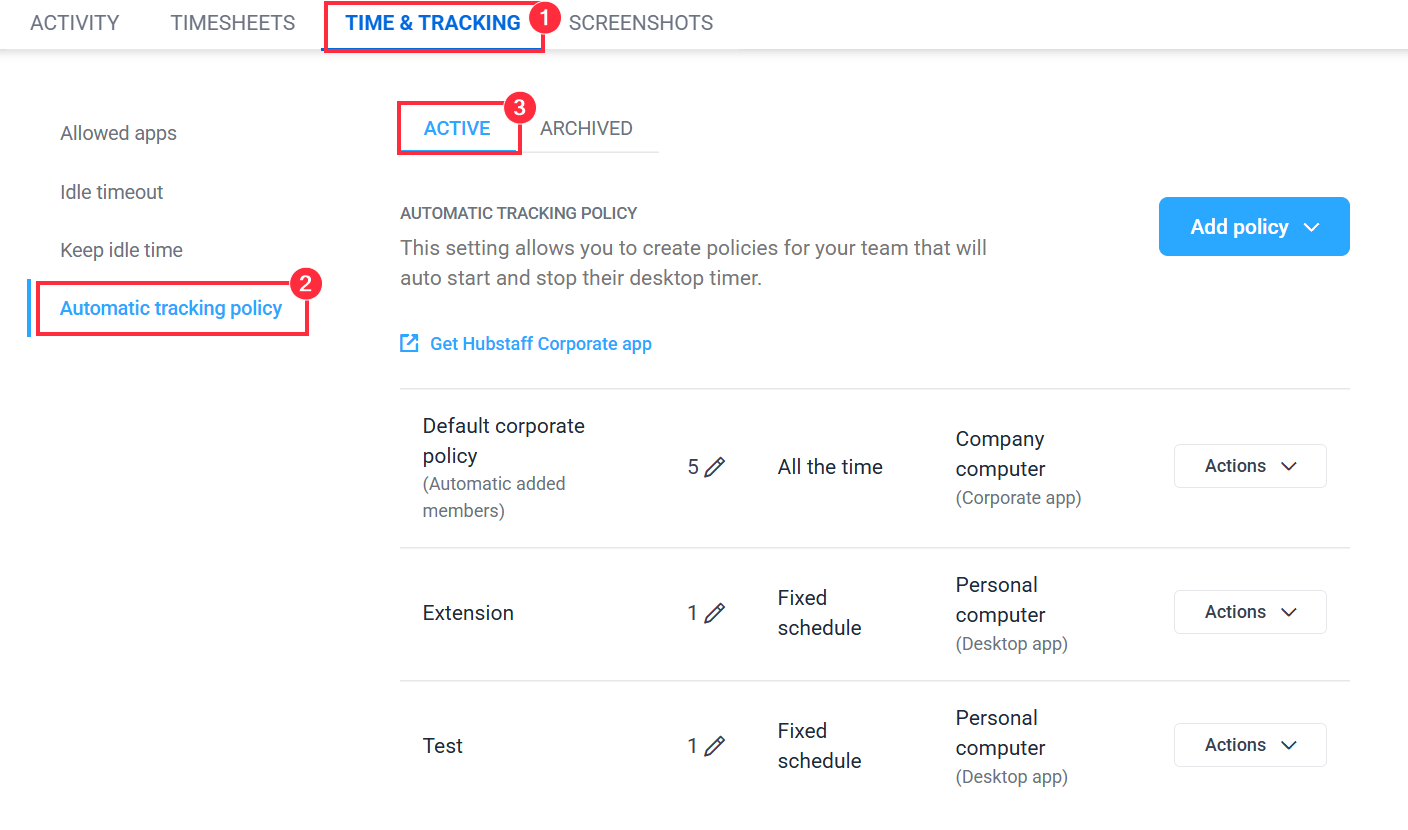Click the Add policy button
Screen dimensions: 1408x830
pyautogui.click(x=1240, y=226)
